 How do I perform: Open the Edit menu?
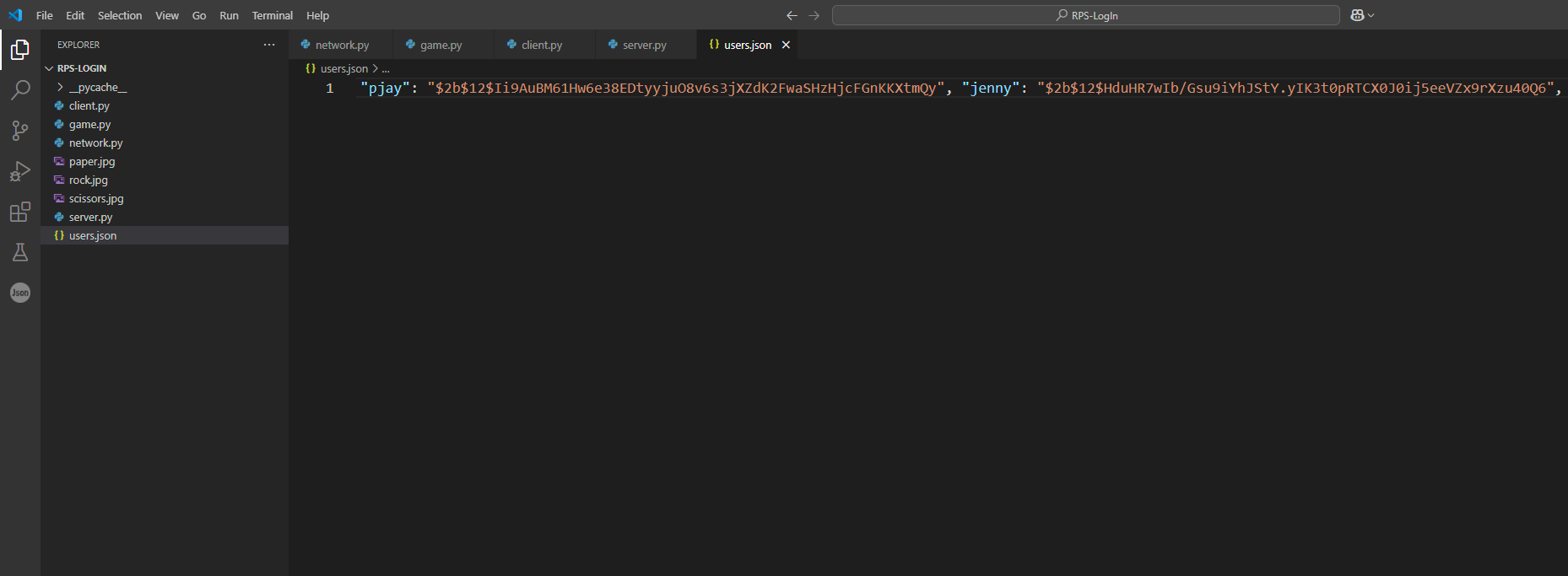click(75, 15)
